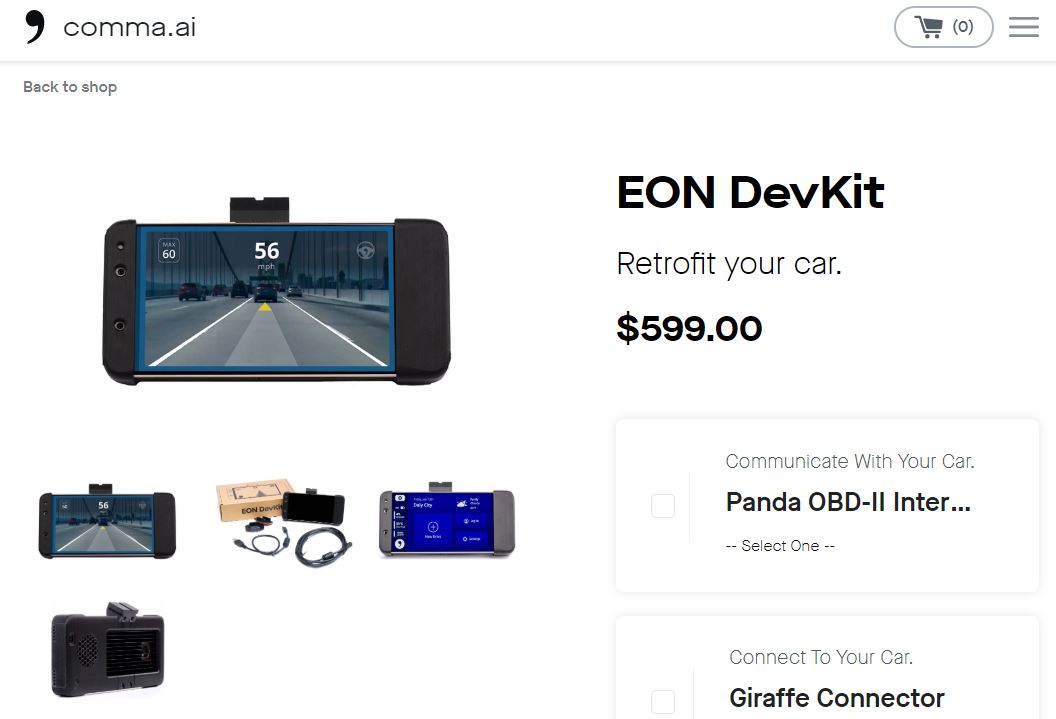Click the comma.ai brand name text

tap(129, 28)
